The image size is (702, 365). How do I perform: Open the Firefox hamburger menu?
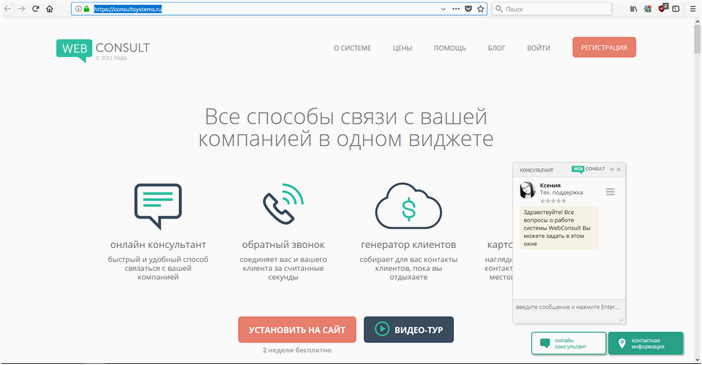click(x=693, y=9)
